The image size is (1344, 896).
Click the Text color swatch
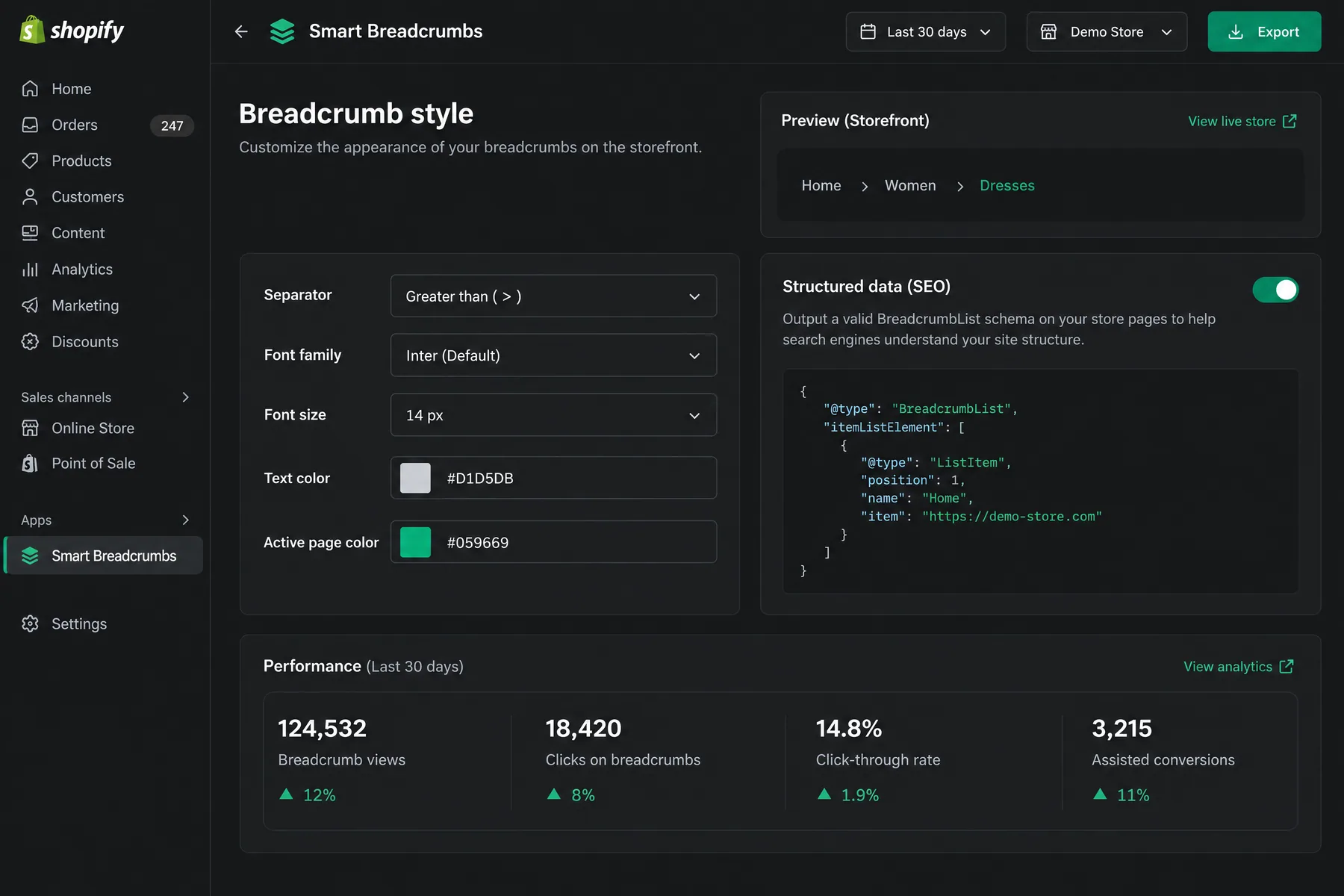pyautogui.click(x=415, y=478)
